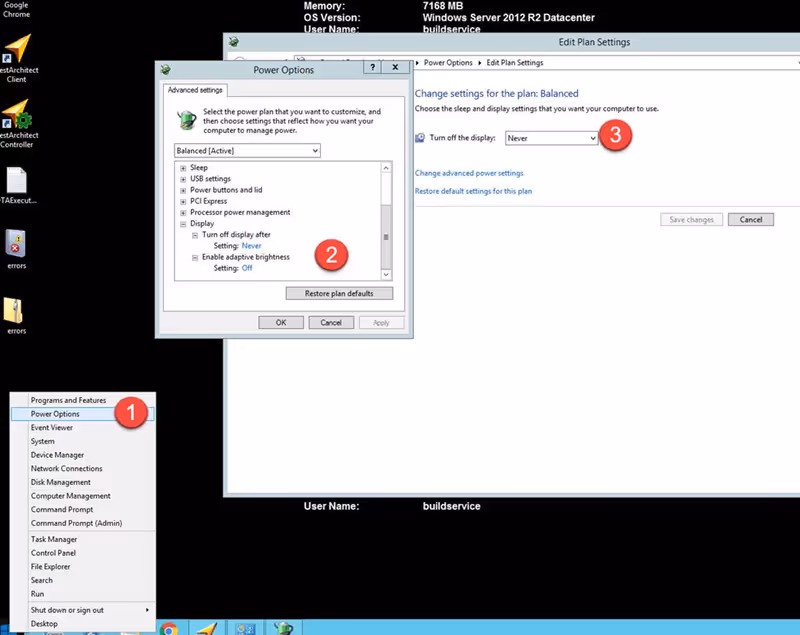Screen dimensions: 800x635
Task: Click the settings tree scroll down arrow
Action: [x=386, y=274]
